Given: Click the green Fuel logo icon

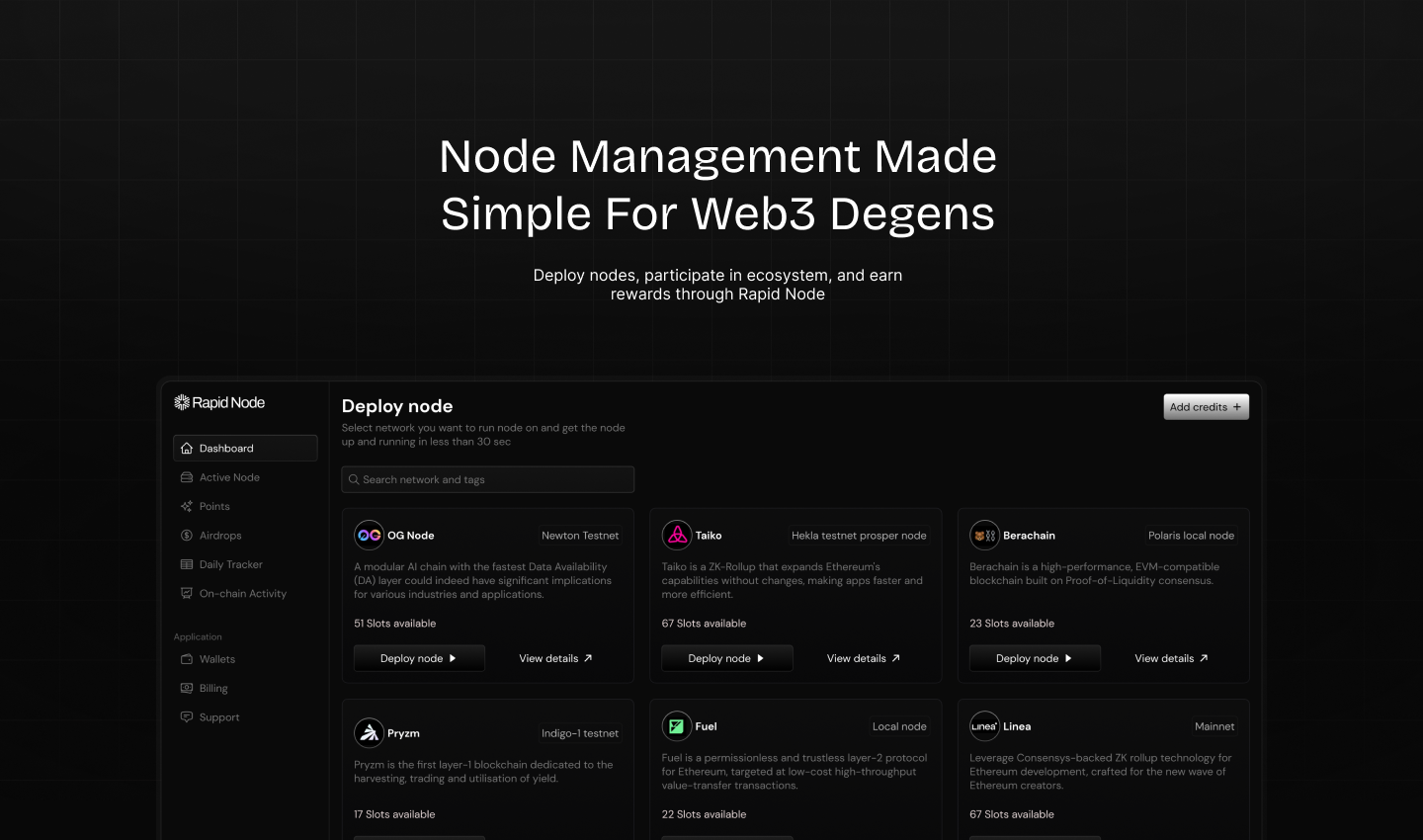Looking at the screenshot, I should pyautogui.click(x=677, y=726).
